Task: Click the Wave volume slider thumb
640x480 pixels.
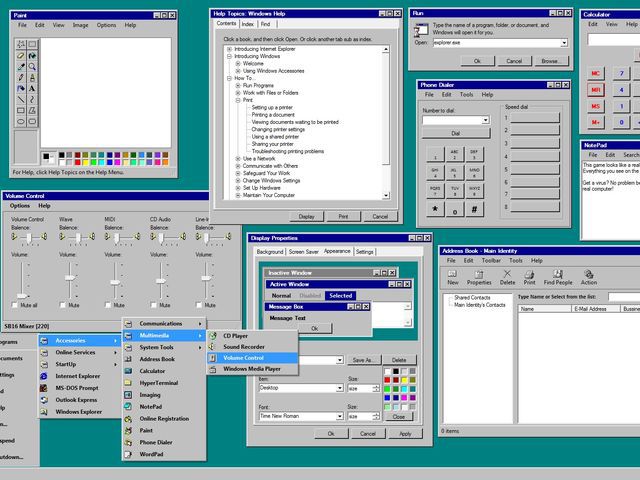Action: point(70,278)
